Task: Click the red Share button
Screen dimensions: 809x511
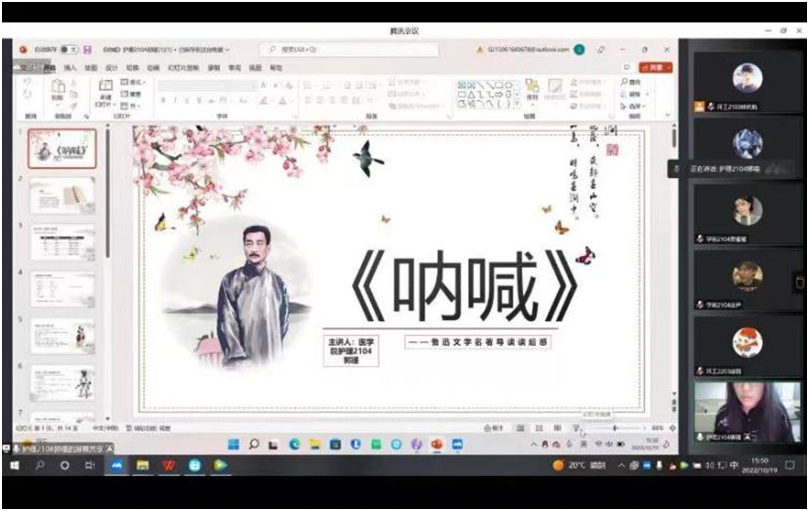Action: [x=656, y=67]
